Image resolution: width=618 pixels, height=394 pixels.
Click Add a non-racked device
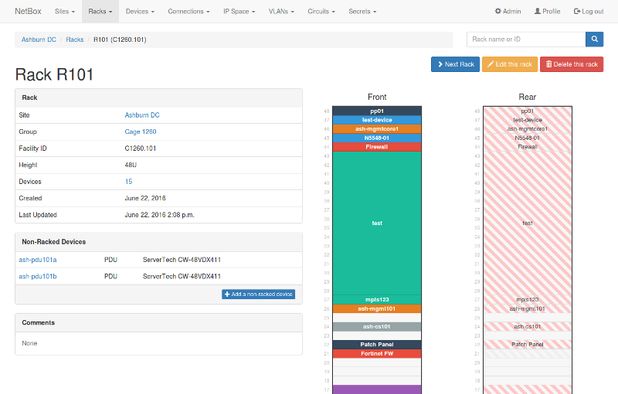[x=258, y=294]
